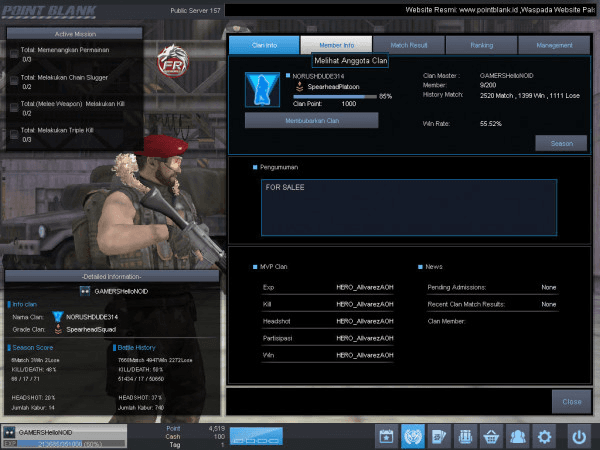Open the friends community icon
The image size is (600, 450).
click(517, 437)
